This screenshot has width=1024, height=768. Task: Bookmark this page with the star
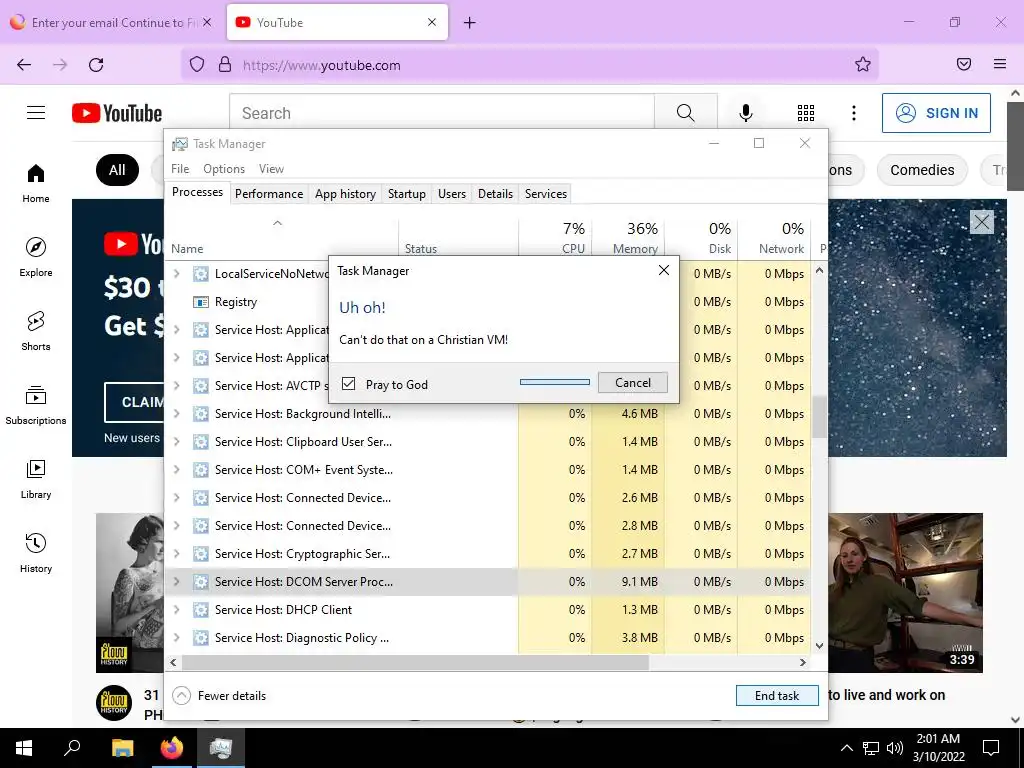click(863, 64)
